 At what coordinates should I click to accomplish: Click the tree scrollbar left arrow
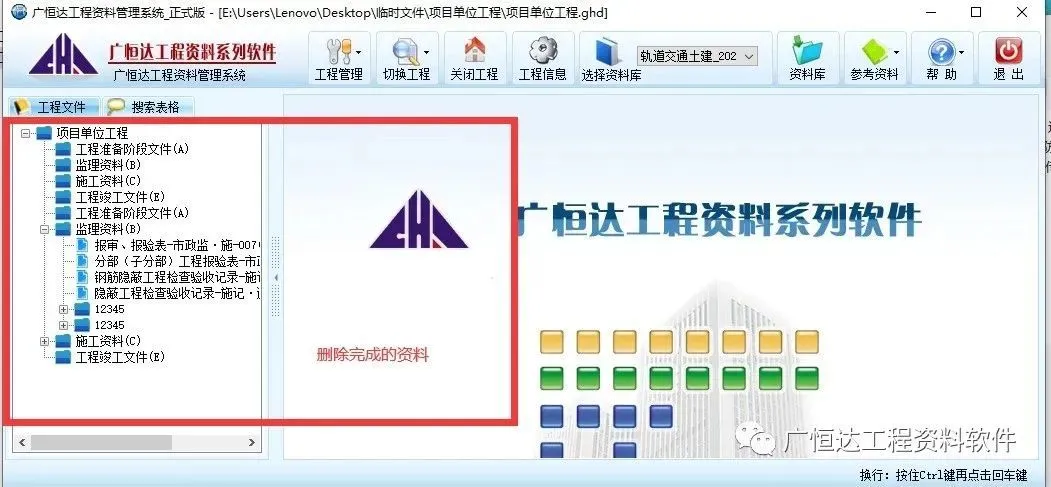(21, 442)
